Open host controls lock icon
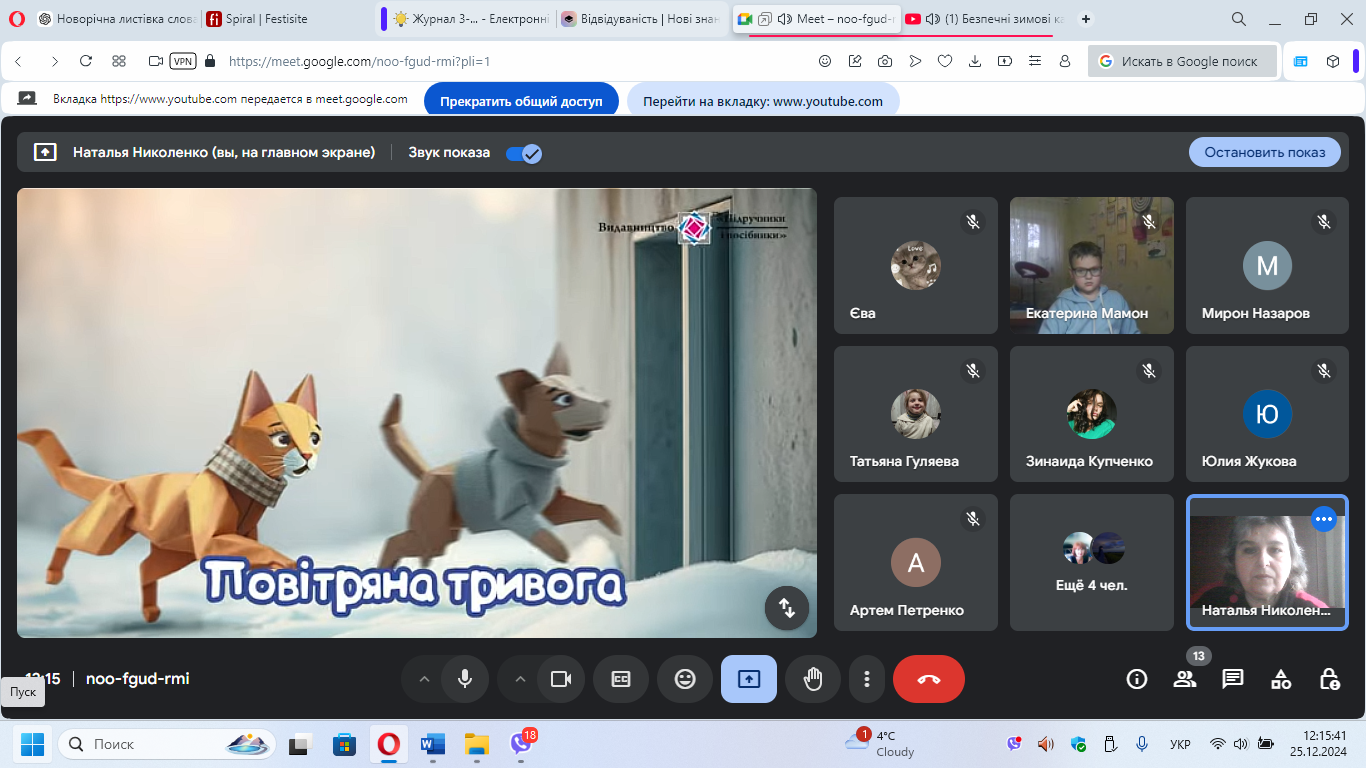Screen dimensions: 1366x768 coord(1329,679)
